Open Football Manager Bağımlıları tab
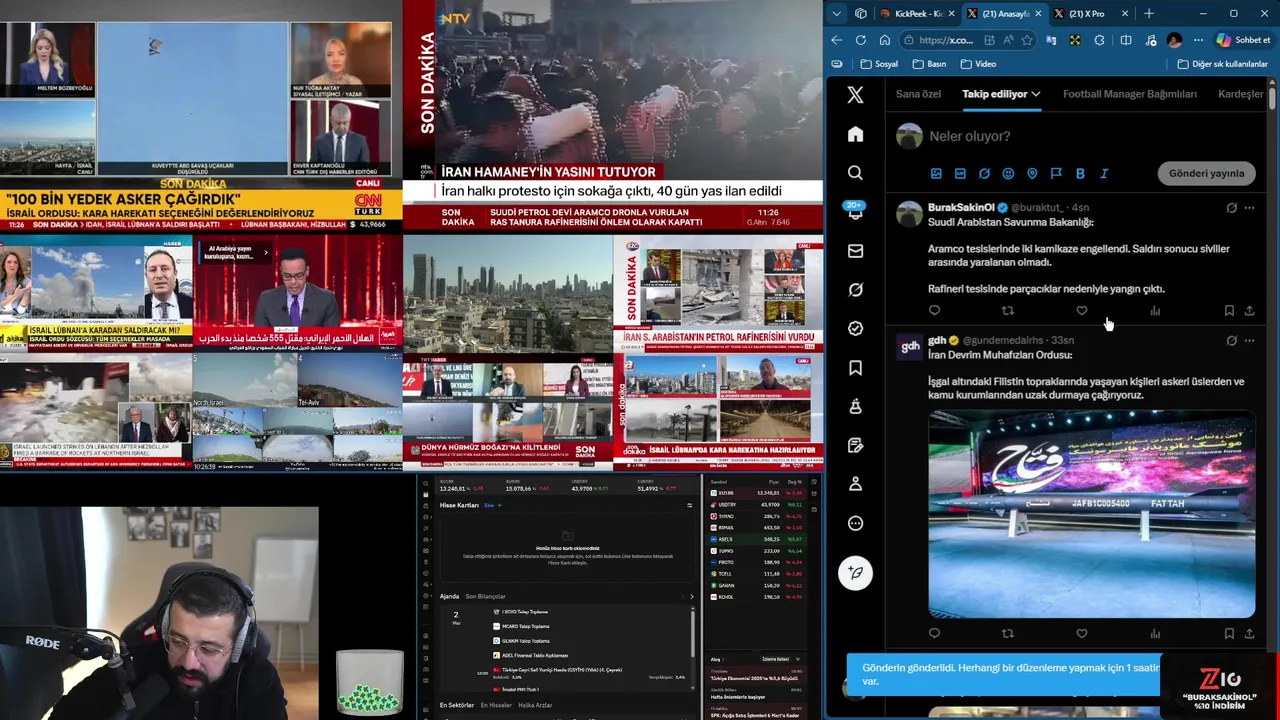This screenshot has height=720, width=1280. pyautogui.click(x=1130, y=94)
